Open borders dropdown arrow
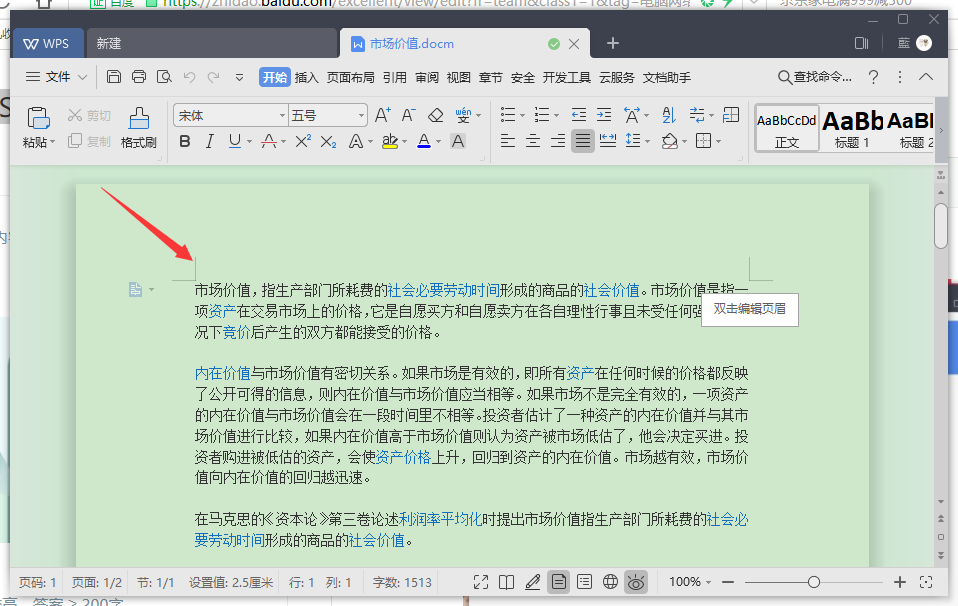The image size is (958, 606). click(x=718, y=142)
